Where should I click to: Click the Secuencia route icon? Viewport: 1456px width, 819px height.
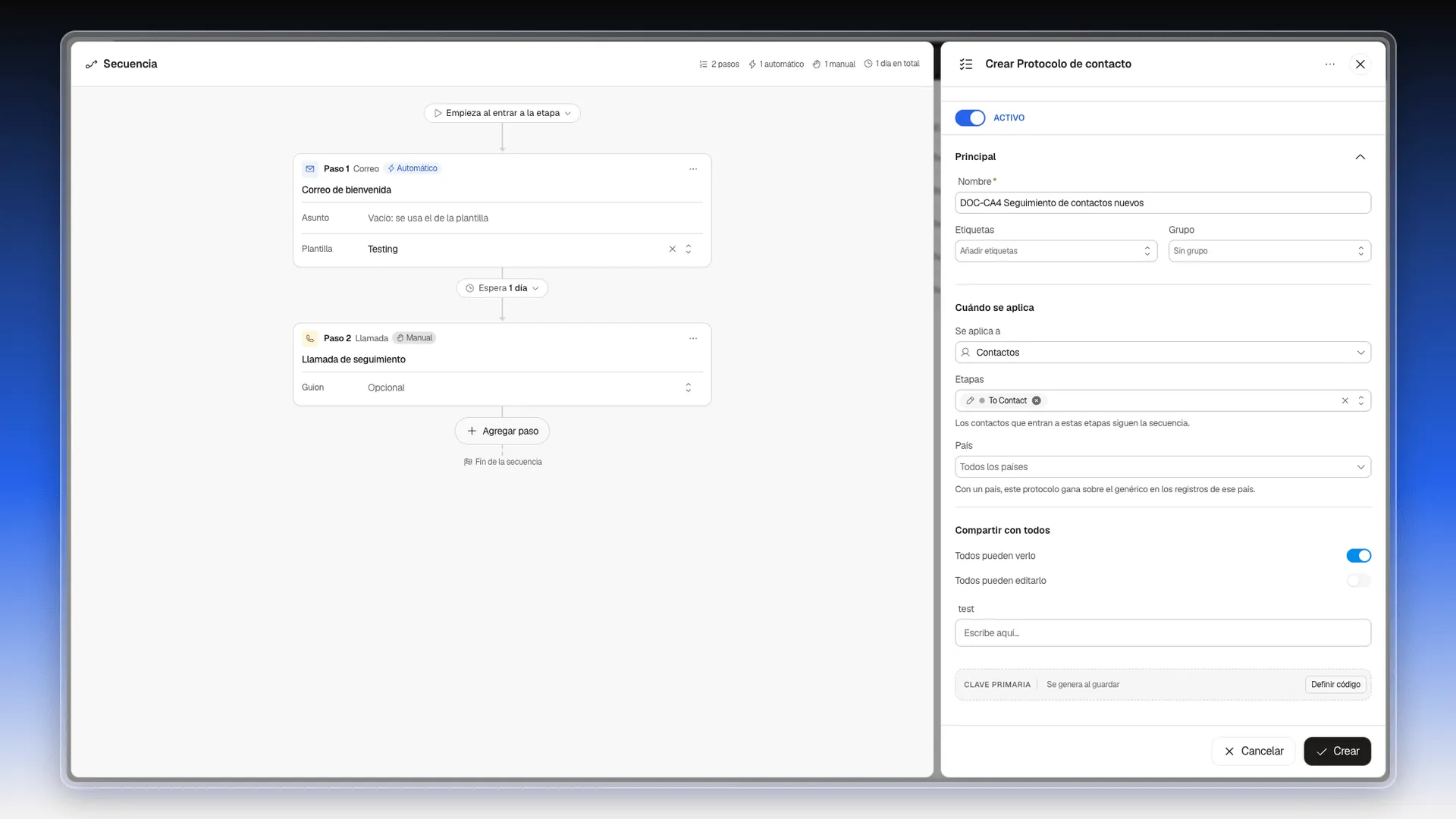[x=92, y=64]
